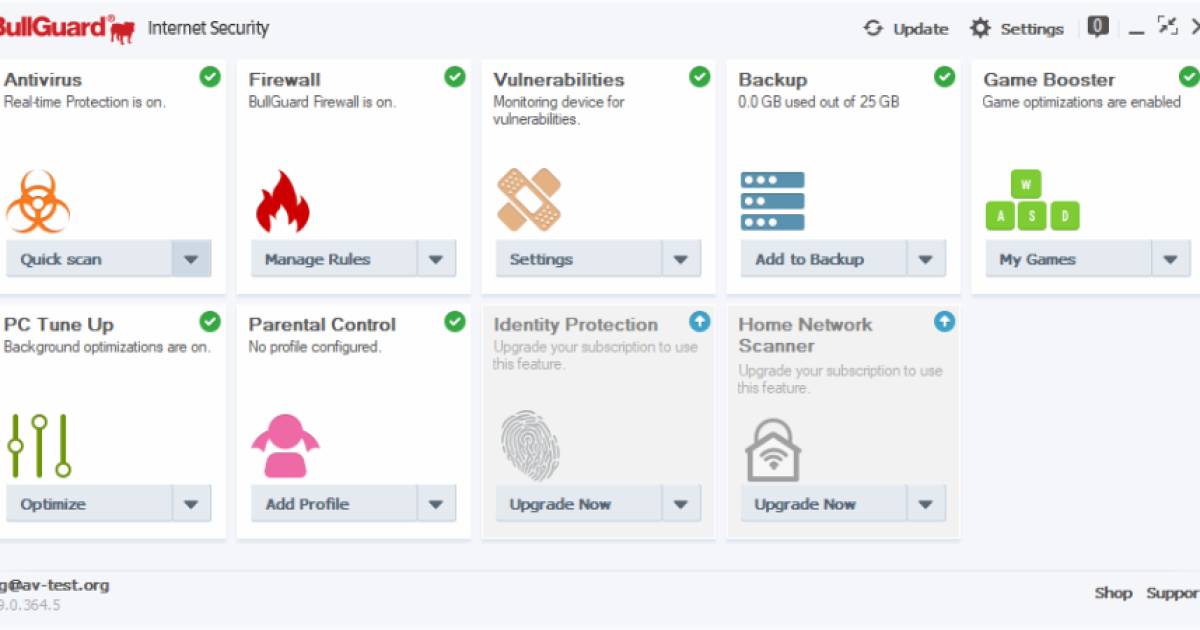Click the Parental Control girl icon

pyautogui.click(x=284, y=445)
